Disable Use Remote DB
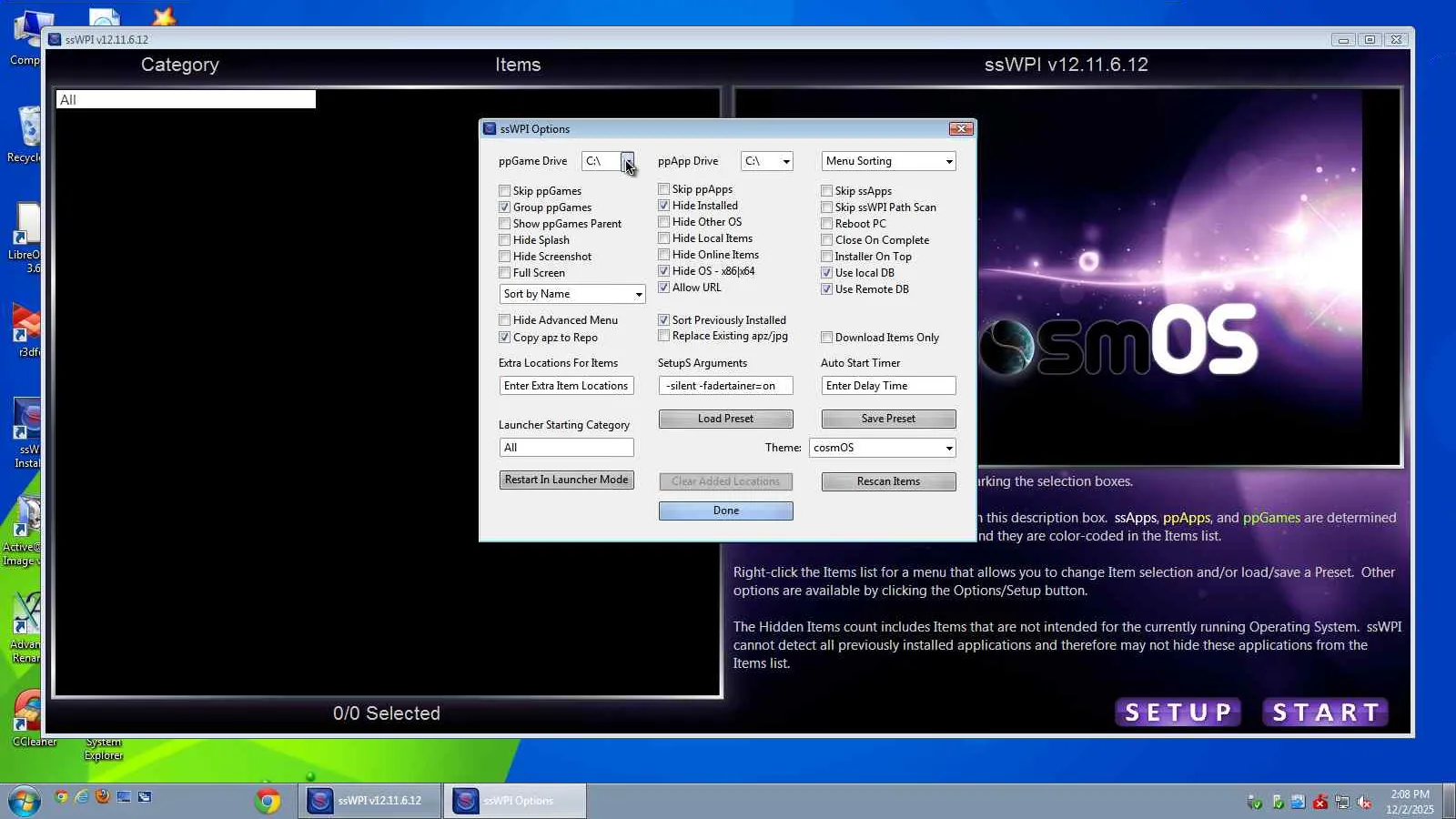The width and height of the screenshot is (1456, 819). tap(826, 289)
